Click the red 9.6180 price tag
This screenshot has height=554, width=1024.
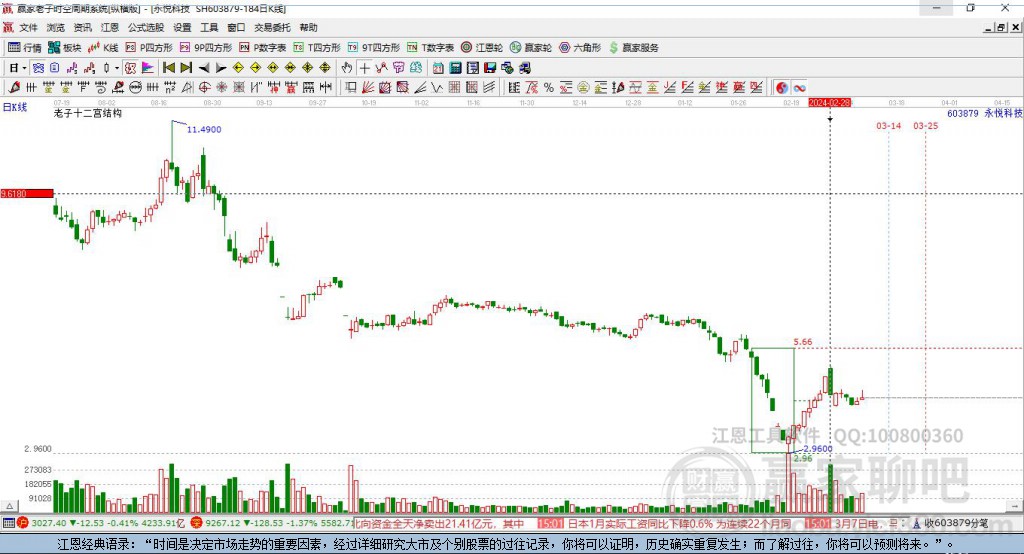coord(27,193)
